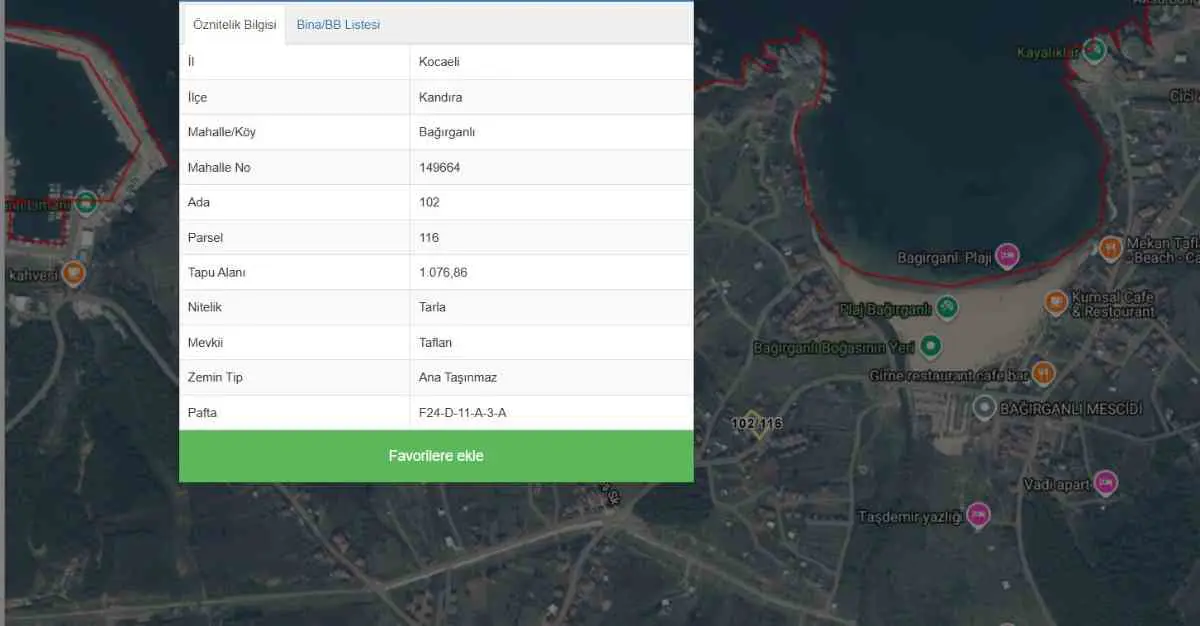Click the 102/116 parcel label on map
The image size is (1200, 626).
(x=757, y=424)
